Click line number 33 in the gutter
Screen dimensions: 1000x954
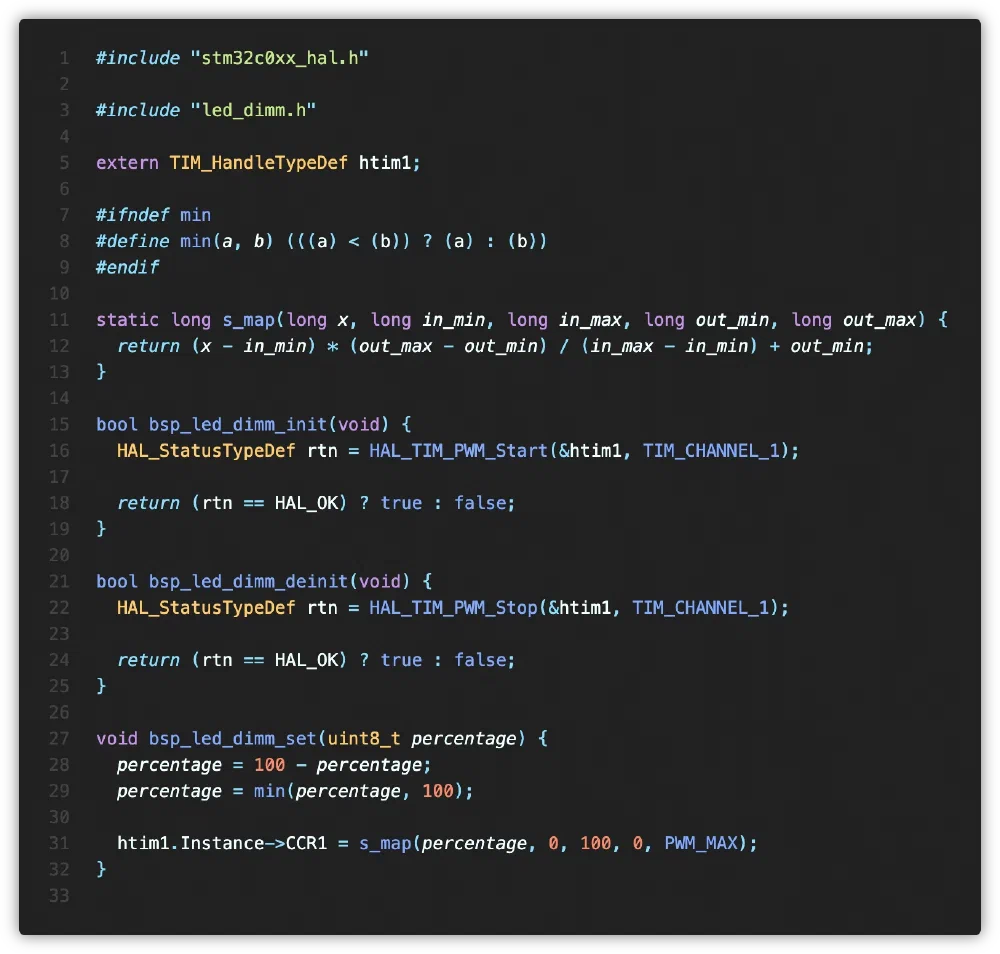click(59, 895)
